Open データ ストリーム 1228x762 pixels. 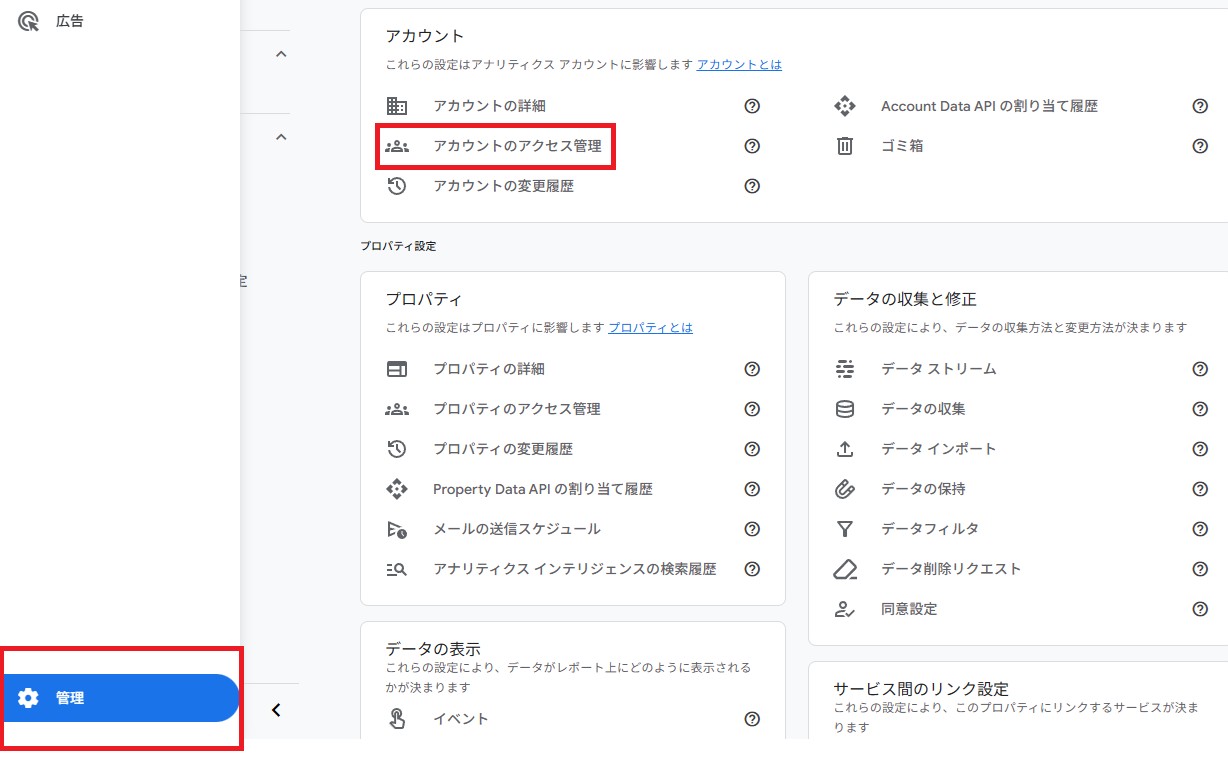(x=939, y=369)
